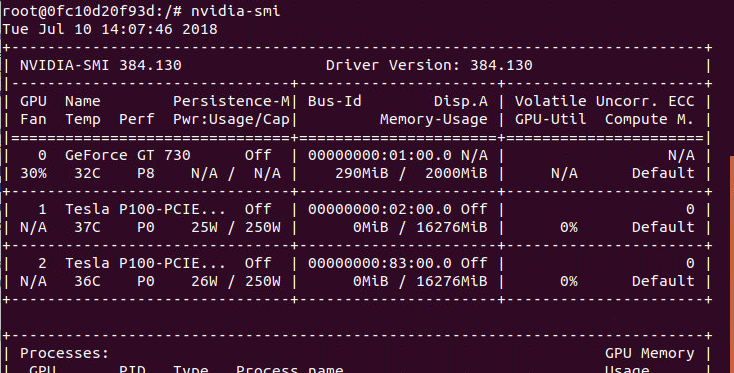Click the second Tesla P100-PCIE entry
Screen dimensions: 734x373
coord(145,263)
